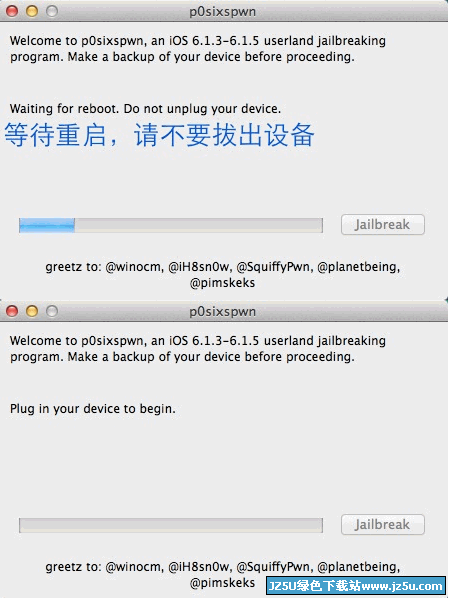Image resolution: width=449 pixels, height=598 pixels.
Task: Click the Jailbreak button in the lower window
Action: [x=383, y=524]
